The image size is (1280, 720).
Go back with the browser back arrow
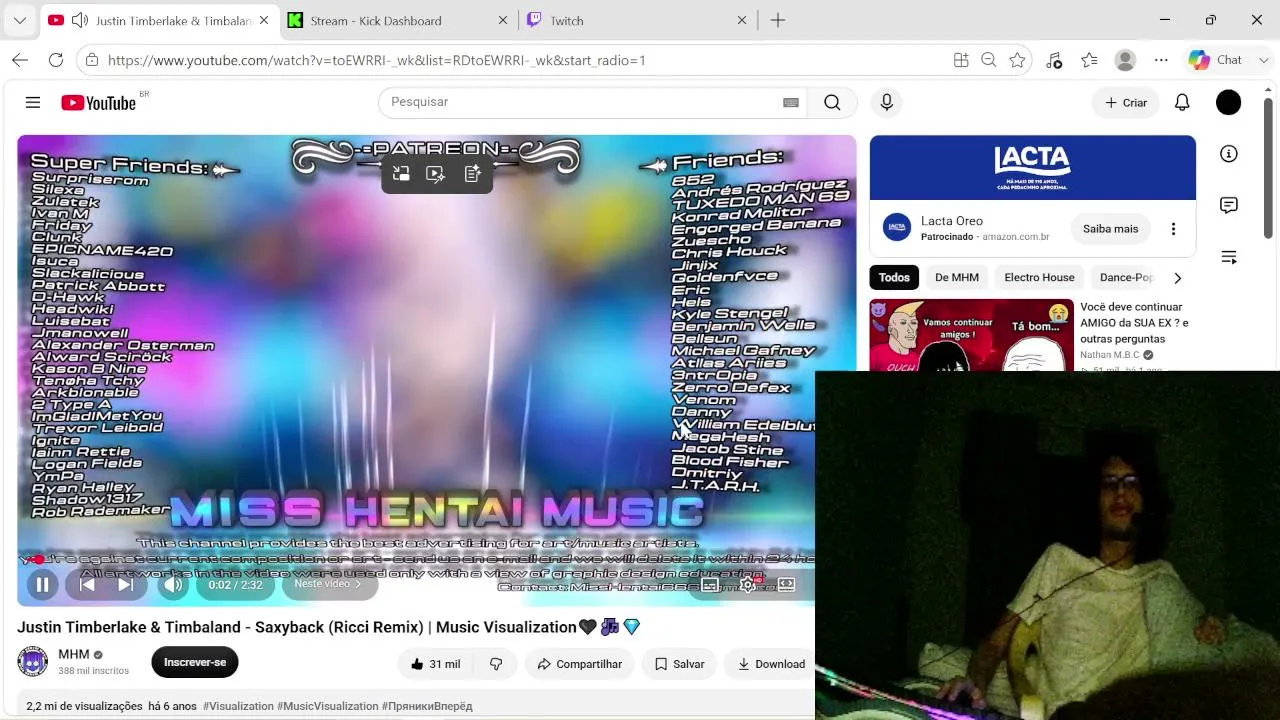pos(20,60)
